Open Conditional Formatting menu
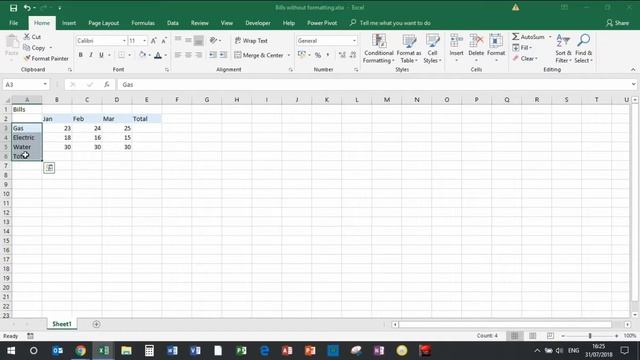 coord(378,49)
